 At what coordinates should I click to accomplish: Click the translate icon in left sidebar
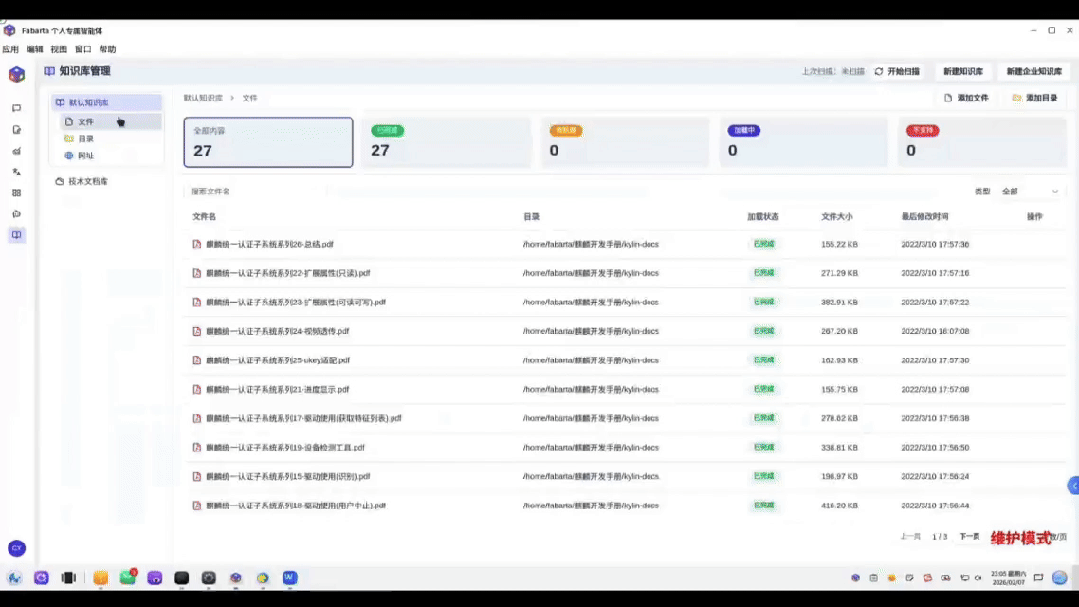tap(16, 172)
